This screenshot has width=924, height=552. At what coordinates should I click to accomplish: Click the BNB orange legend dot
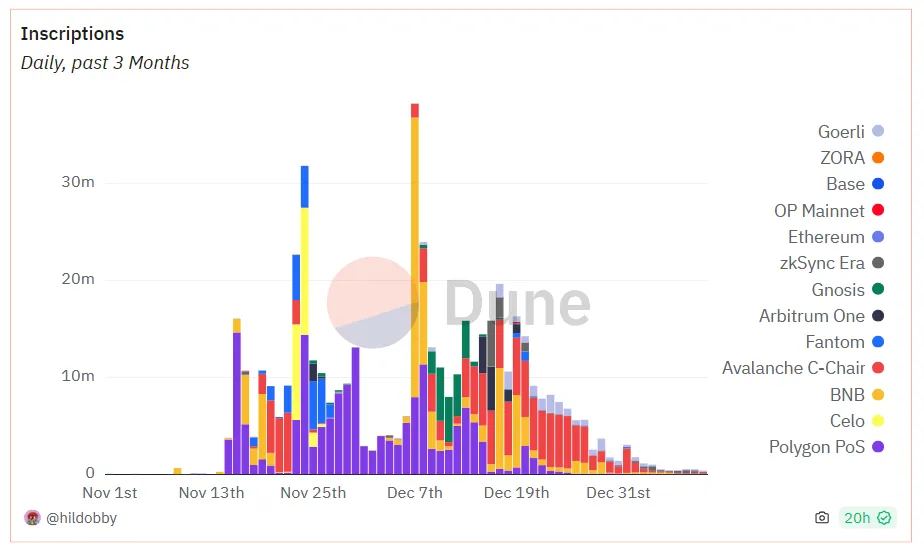click(878, 395)
